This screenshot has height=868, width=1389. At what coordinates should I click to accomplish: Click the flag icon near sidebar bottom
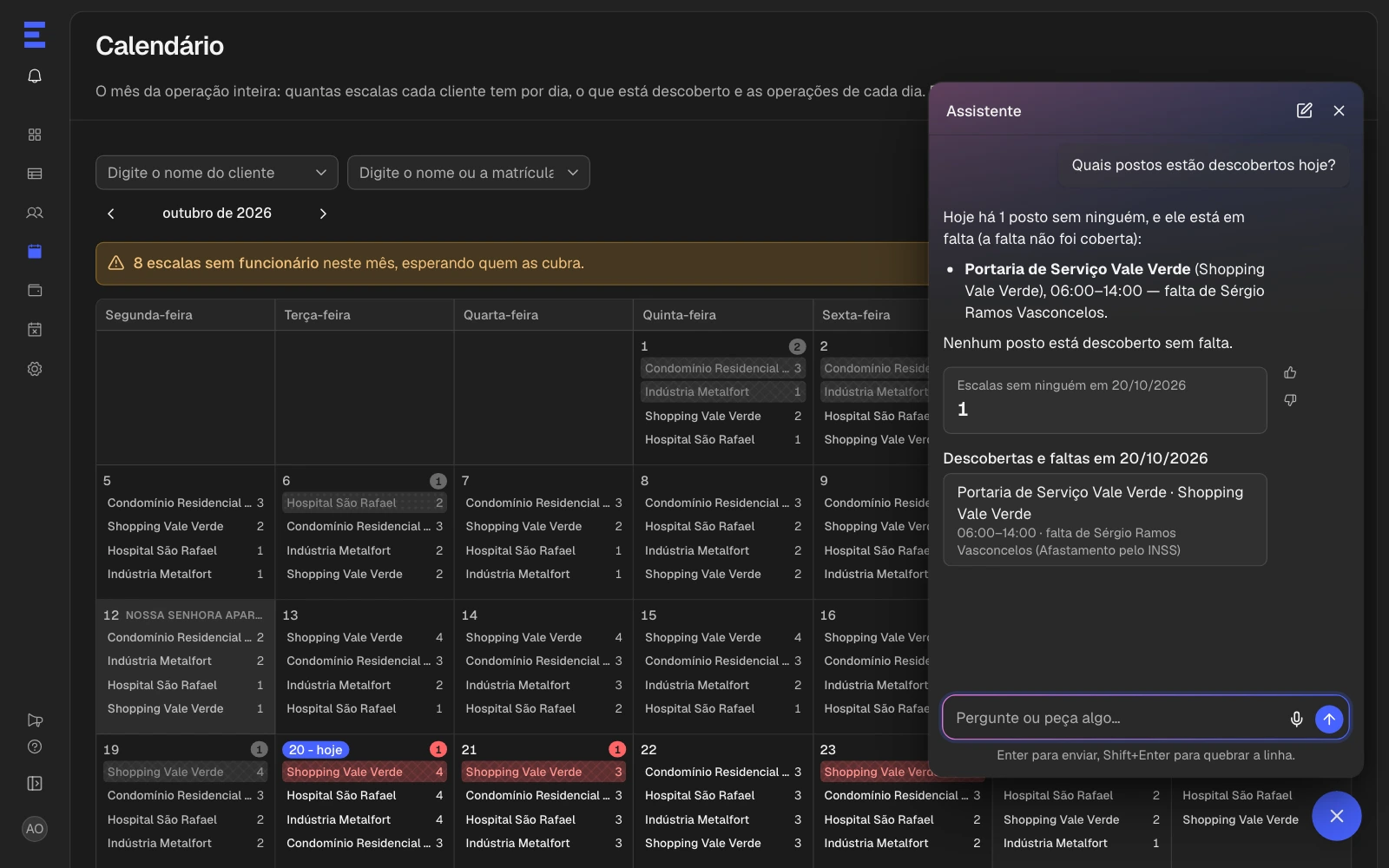(x=35, y=720)
